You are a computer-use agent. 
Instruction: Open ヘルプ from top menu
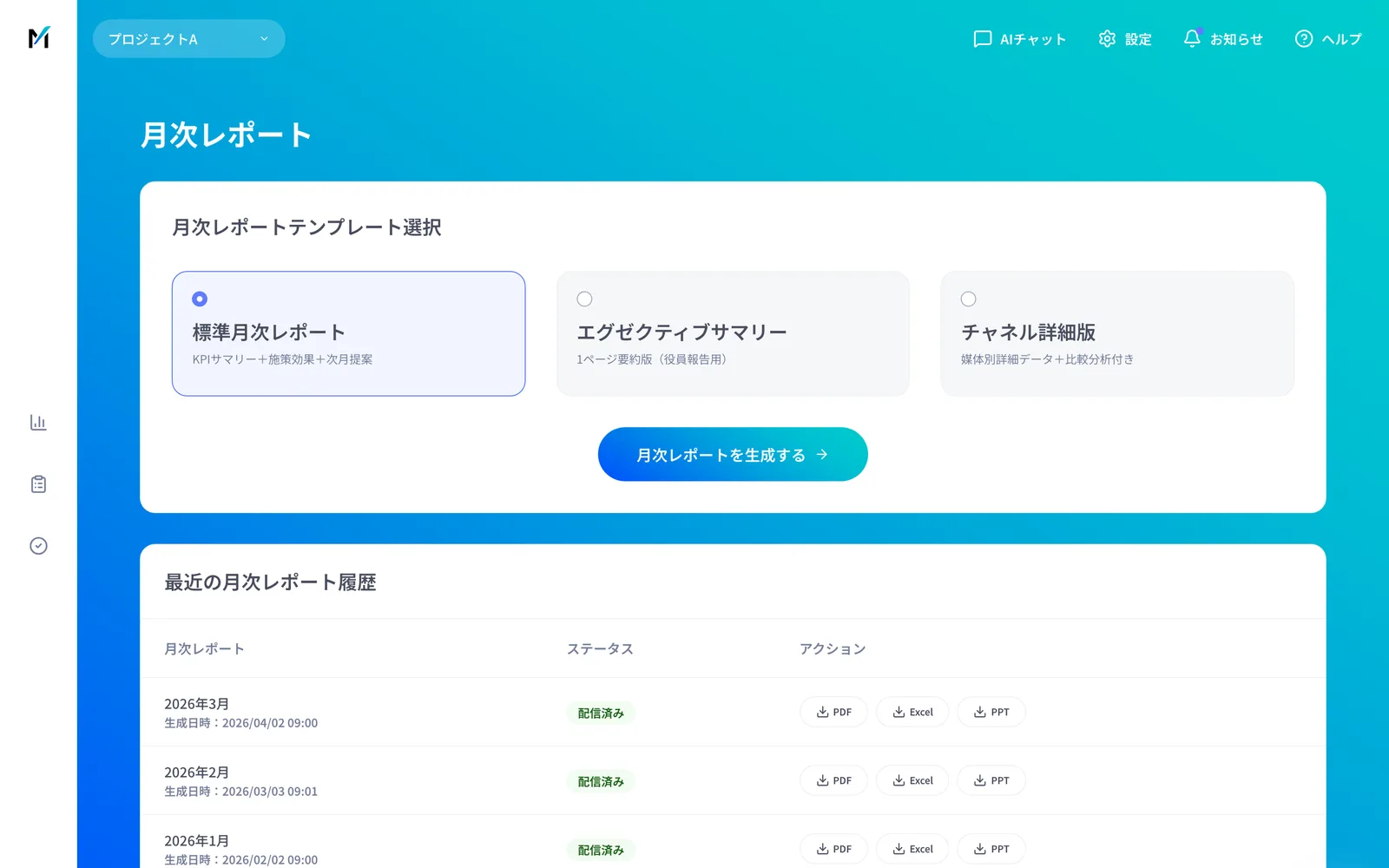pyautogui.click(x=1328, y=39)
